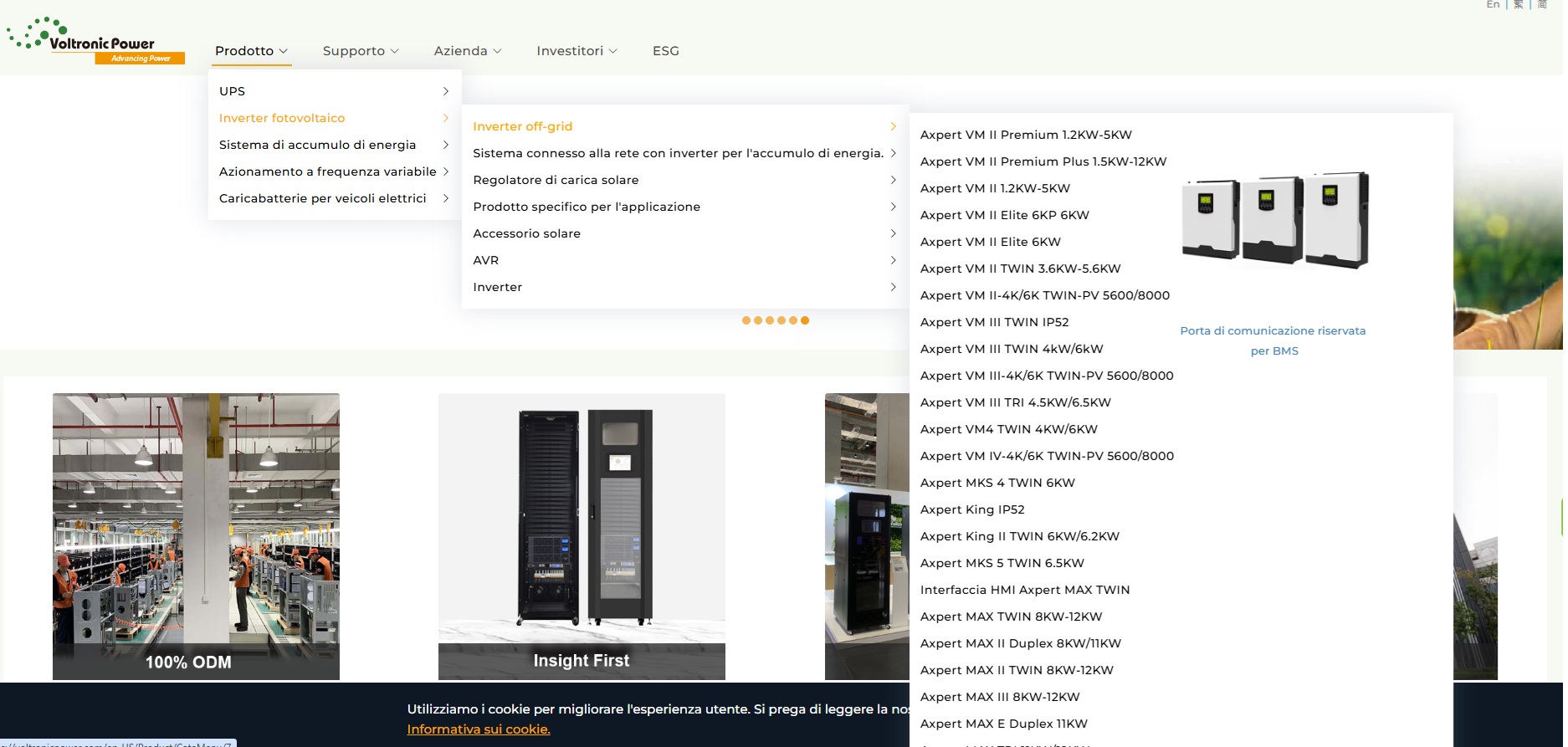Screen dimensions: 1568x747
Task: Expand the UPS row arrow
Action: point(446,91)
